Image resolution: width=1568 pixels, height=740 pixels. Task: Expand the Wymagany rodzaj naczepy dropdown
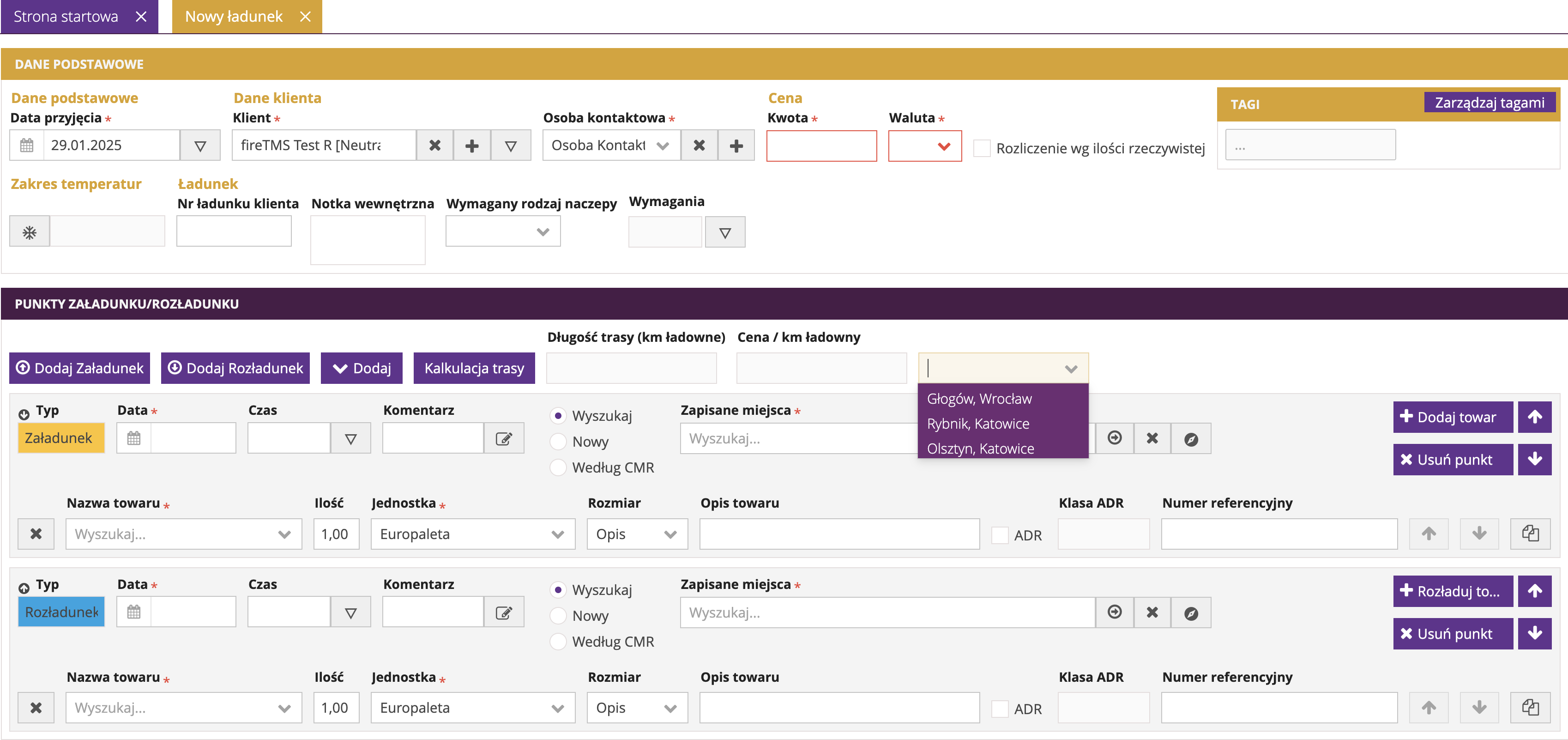point(503,231)
